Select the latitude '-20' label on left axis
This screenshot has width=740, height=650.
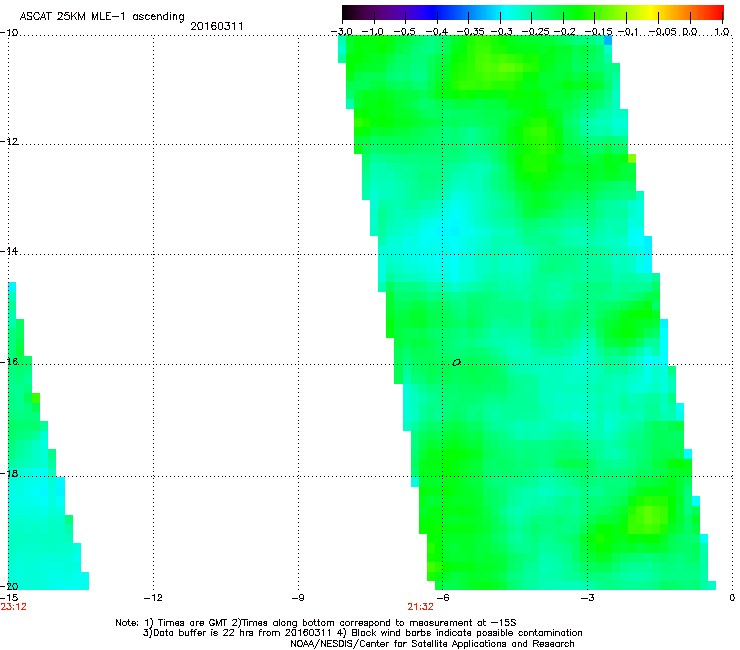(x=9, y=586)
